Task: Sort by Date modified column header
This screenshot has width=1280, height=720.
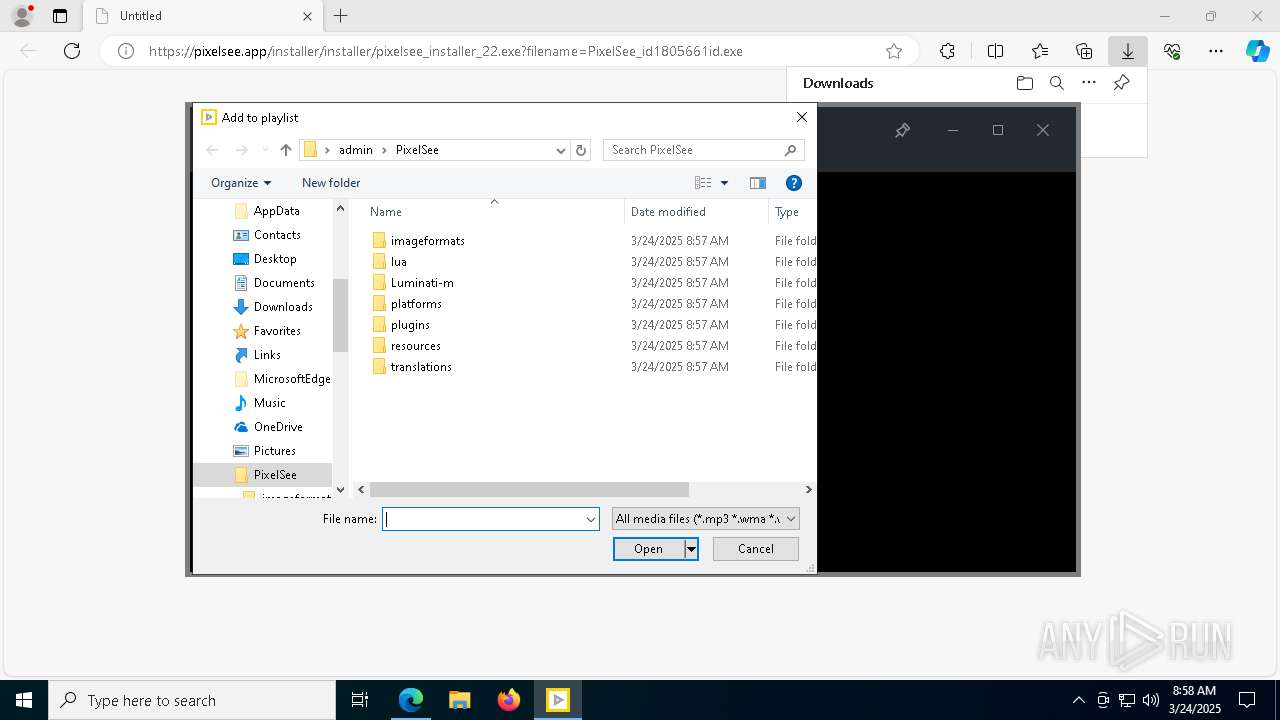Action: pyautogui.click(x=668, y=212)
